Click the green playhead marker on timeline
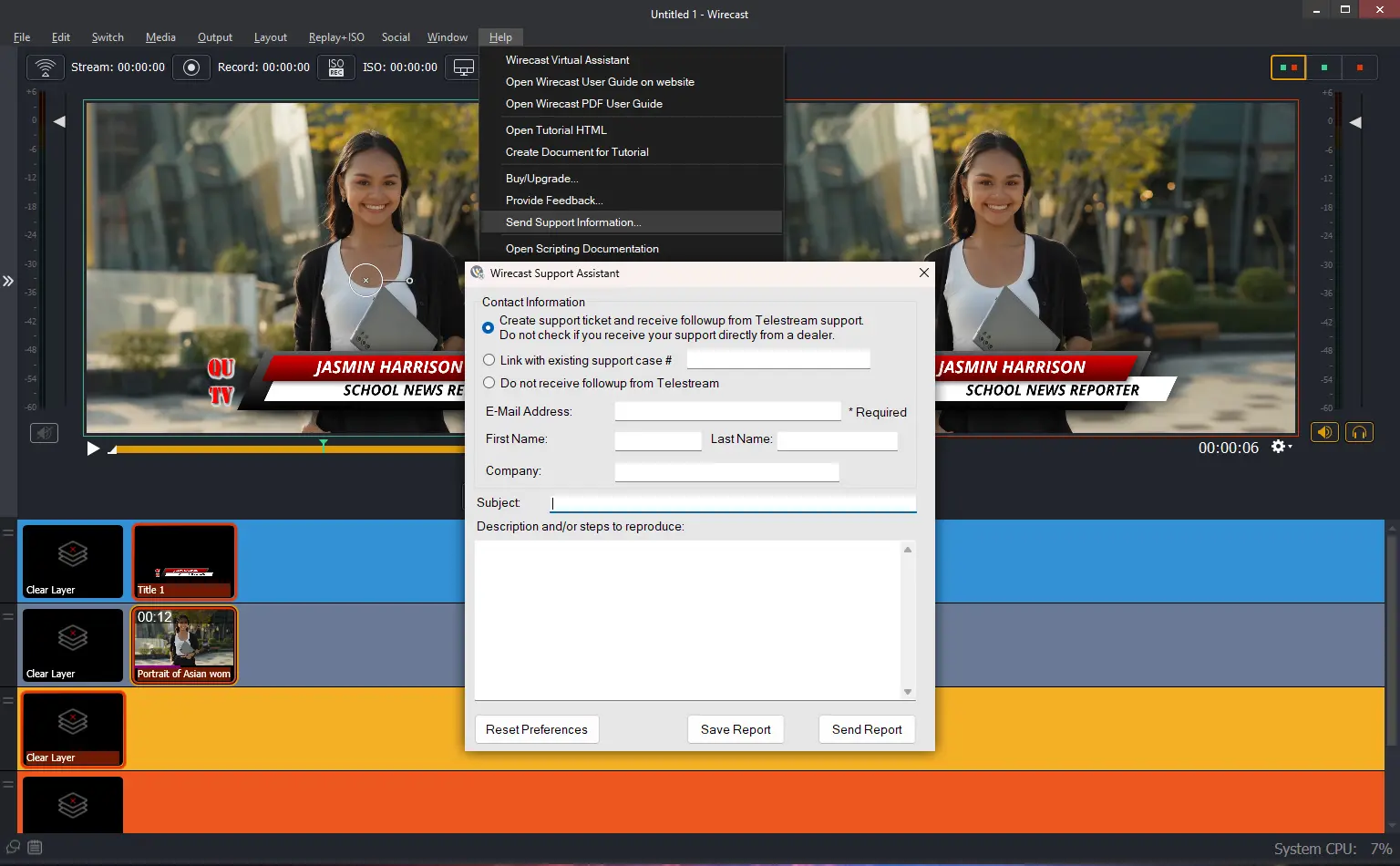Image resolution: width=1400 pixels, height=866 pixels. tap(324, 444)
